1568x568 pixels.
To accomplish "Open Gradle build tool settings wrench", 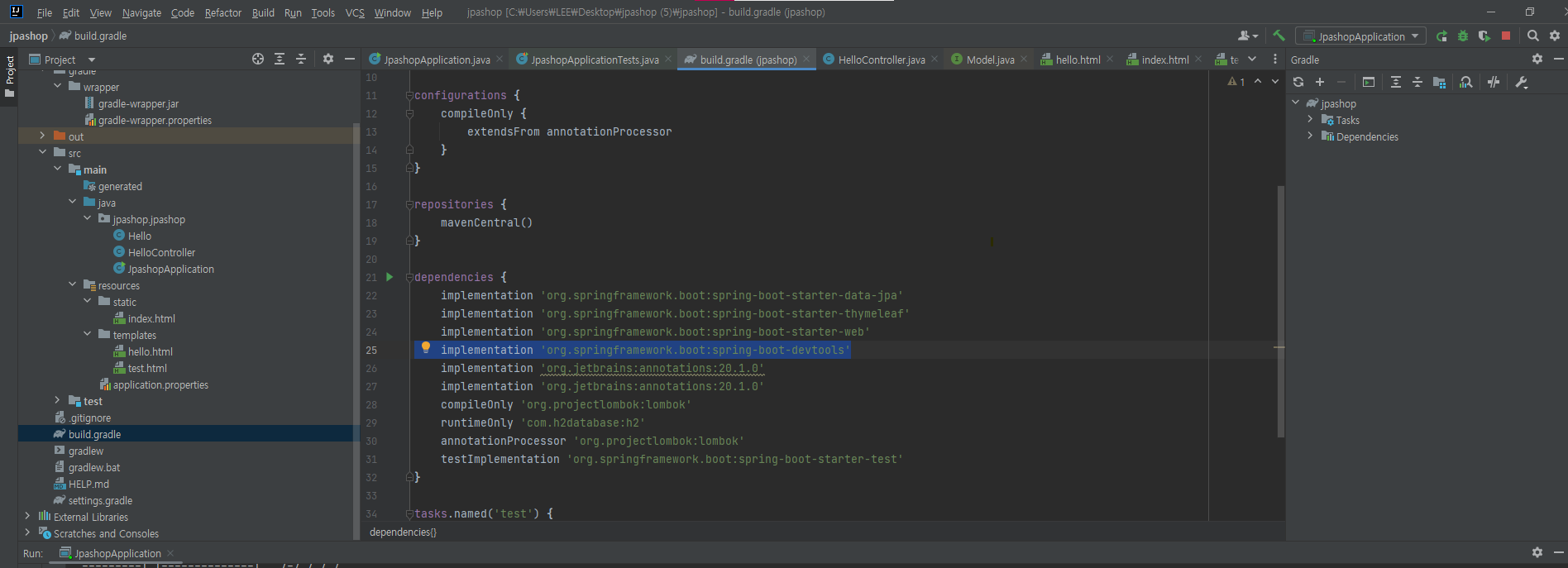I will click(x=1521, y=82).
